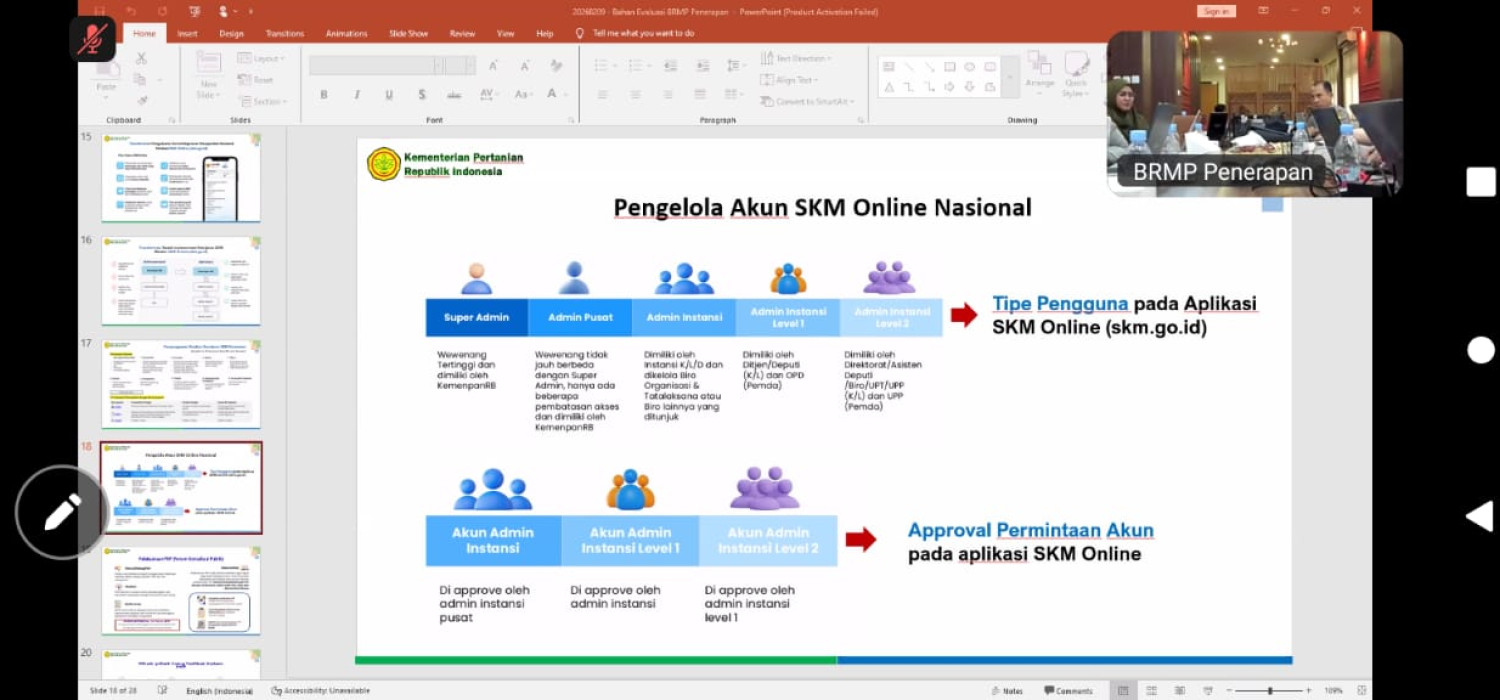Adjust the zoom slider handle
The height and width of the screenshot is (700, 1500).
(x=1270, y=690)
